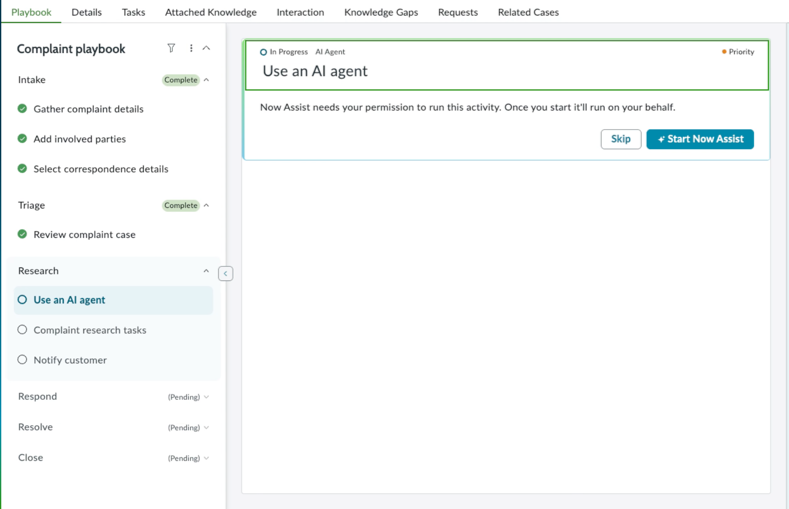Viewport: 789px width, 509px height.
Task: Click the In Progress status icon
Action: pyautogui.click(x=263, y=52)
